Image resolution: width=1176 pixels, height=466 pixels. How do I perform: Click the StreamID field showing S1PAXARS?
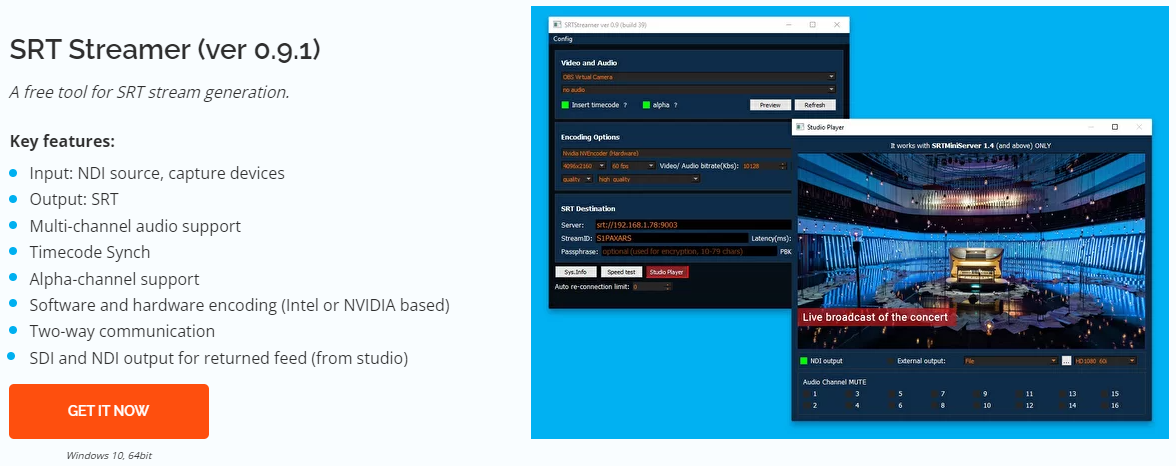[x=671, y=238]
